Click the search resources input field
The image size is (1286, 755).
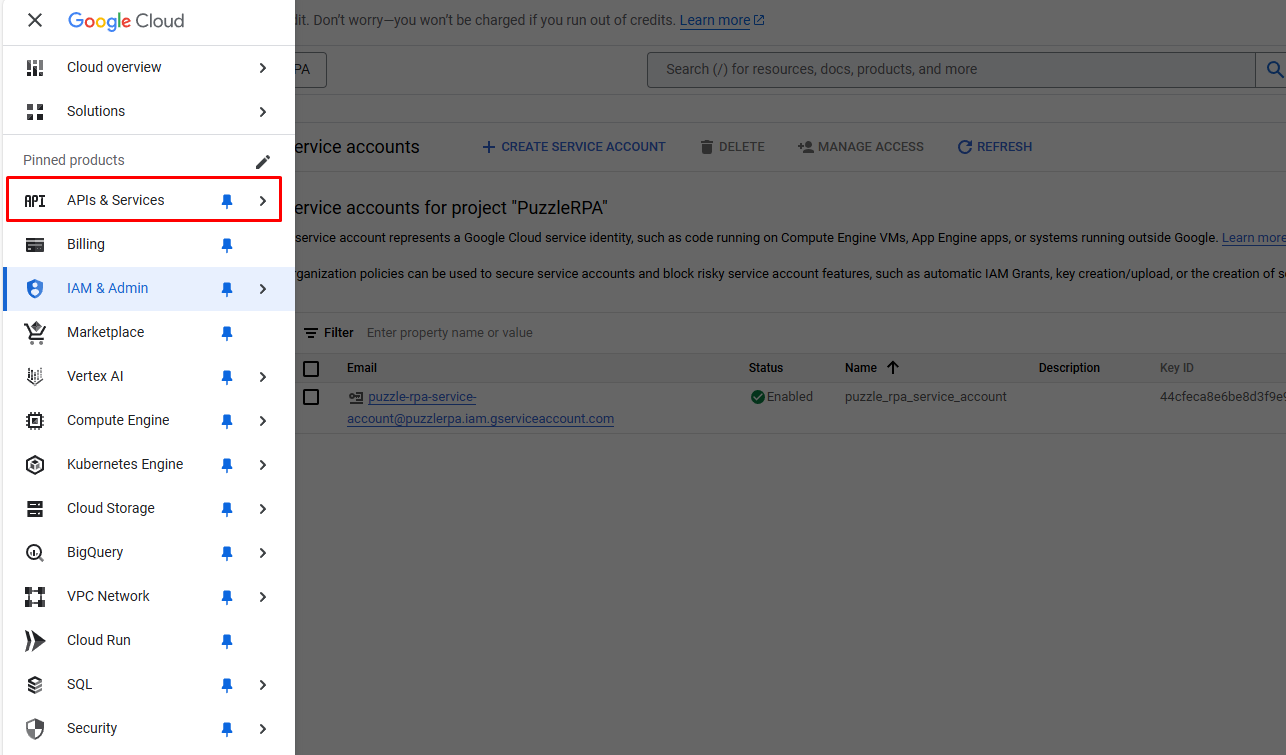(x=951, y=69)
